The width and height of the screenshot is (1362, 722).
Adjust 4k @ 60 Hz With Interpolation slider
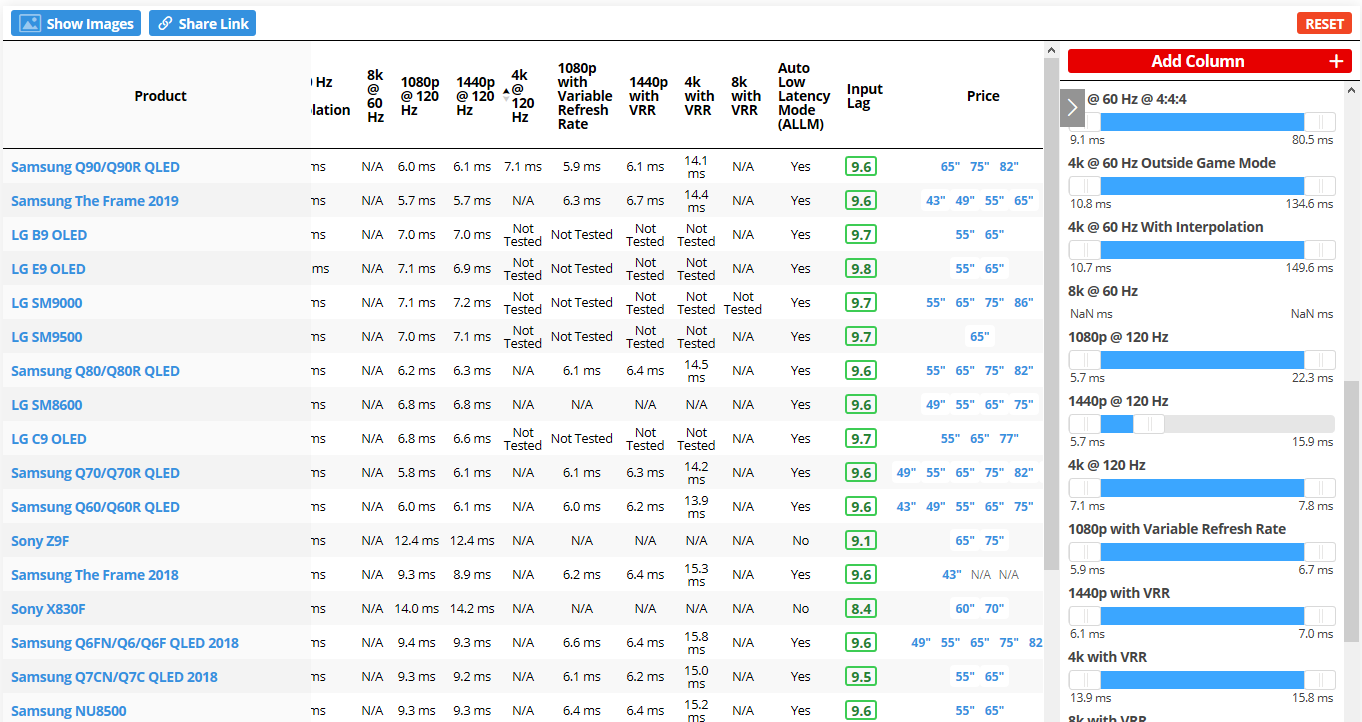[1201, 250]
